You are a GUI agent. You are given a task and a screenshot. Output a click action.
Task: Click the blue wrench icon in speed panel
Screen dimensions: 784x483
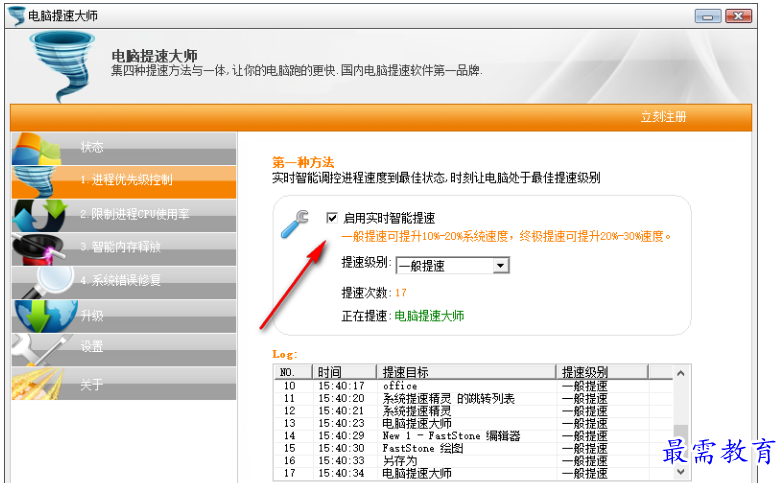tap(294, 224)
